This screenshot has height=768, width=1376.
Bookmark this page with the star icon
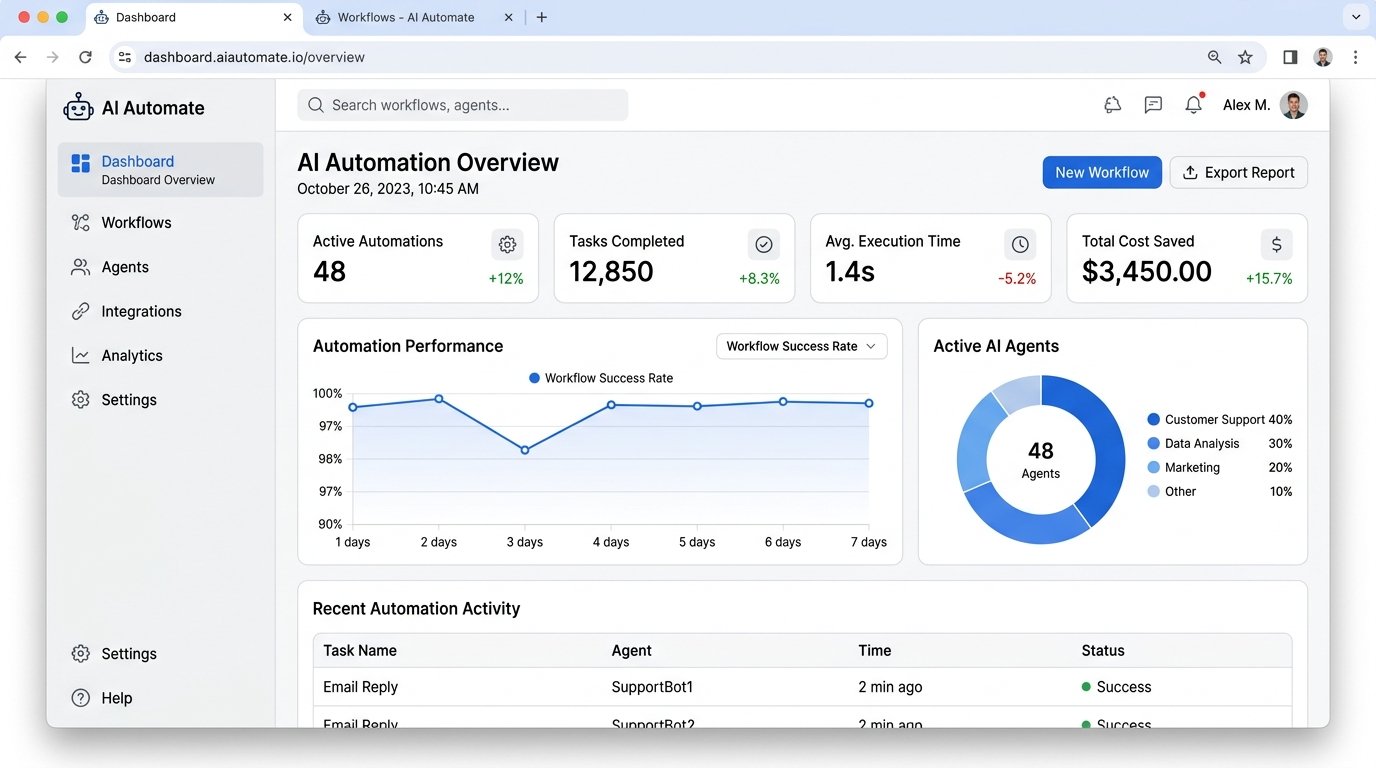[x=1245, y=57]
